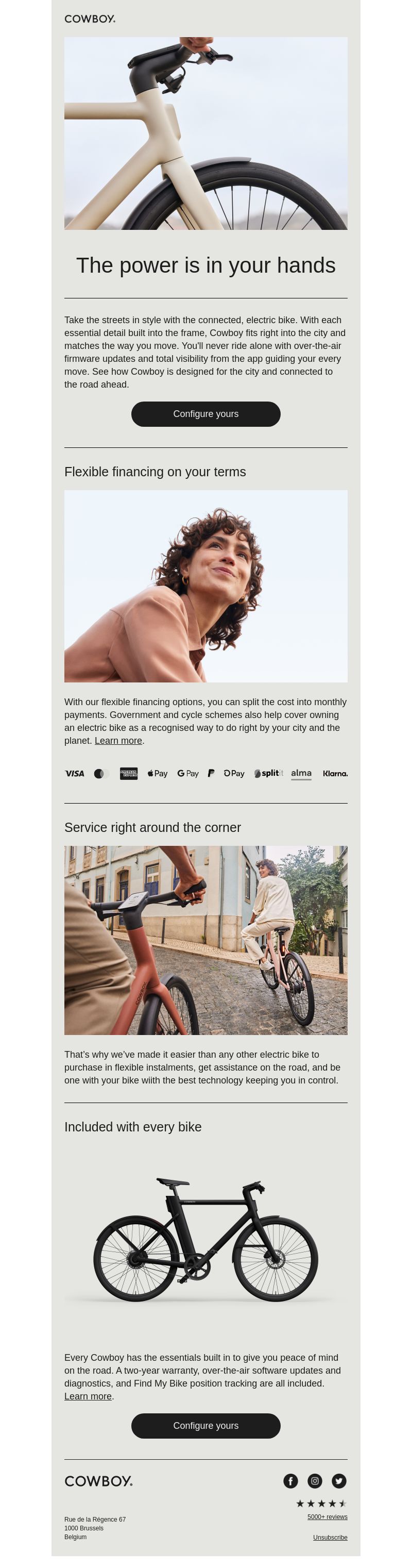Screen dimensions: 412x1568
Task: Click the Unsubscribe link
Action: coord(331,1538)
